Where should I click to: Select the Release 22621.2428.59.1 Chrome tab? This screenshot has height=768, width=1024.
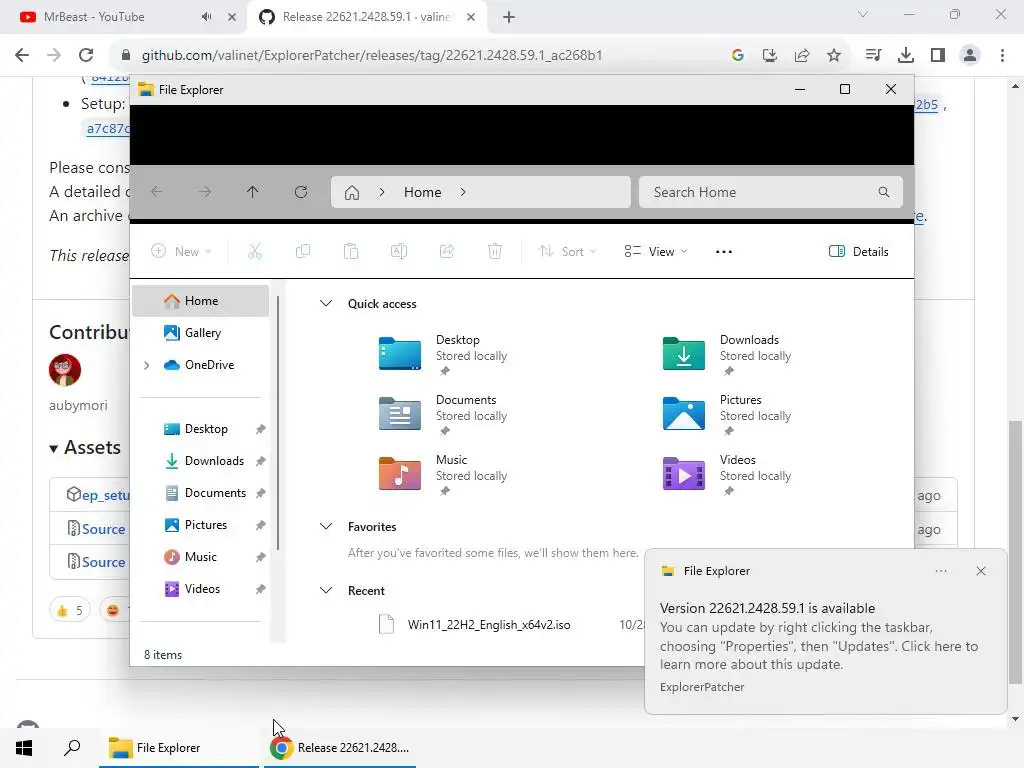click(x=366, y=17)
